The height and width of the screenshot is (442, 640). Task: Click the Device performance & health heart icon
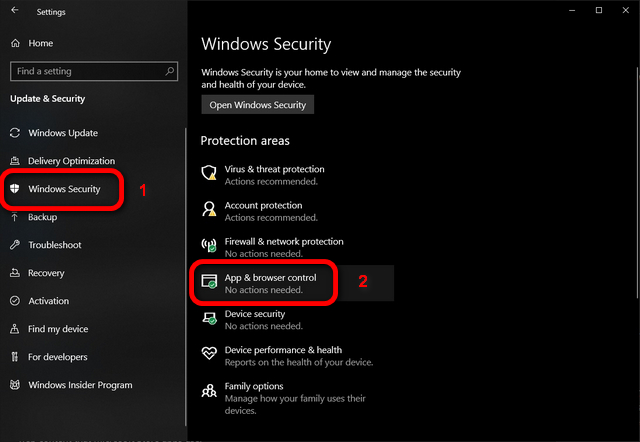click(x=209, y=353)
